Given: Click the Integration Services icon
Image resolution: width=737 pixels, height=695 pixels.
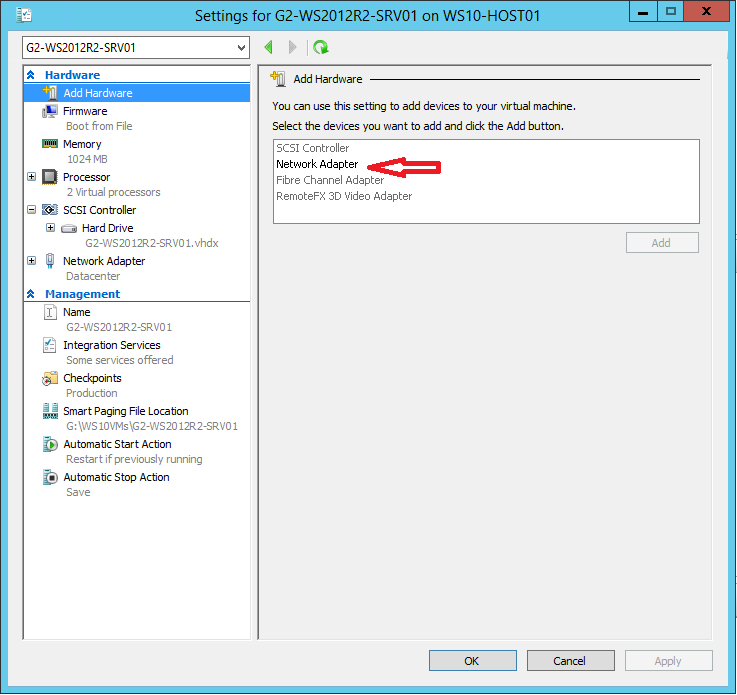Looking at the screenshot, I should (50, 345).
